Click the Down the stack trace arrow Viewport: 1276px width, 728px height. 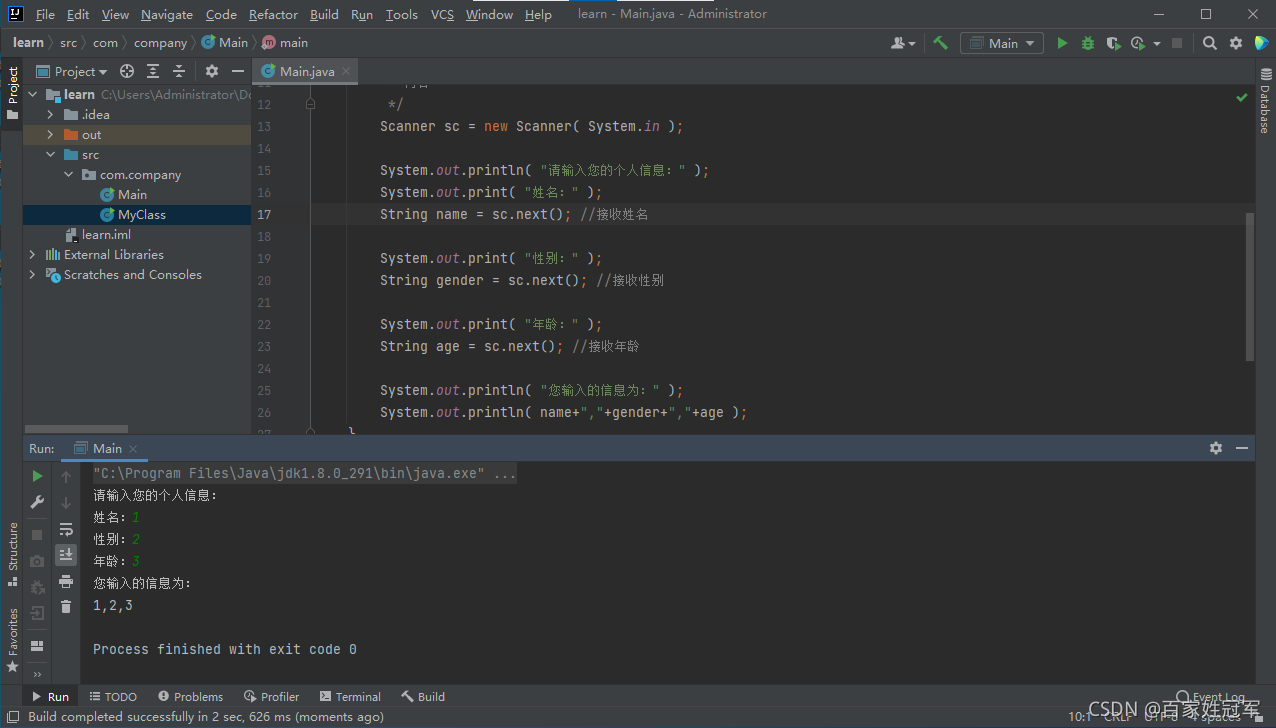(x=66, y=502)
